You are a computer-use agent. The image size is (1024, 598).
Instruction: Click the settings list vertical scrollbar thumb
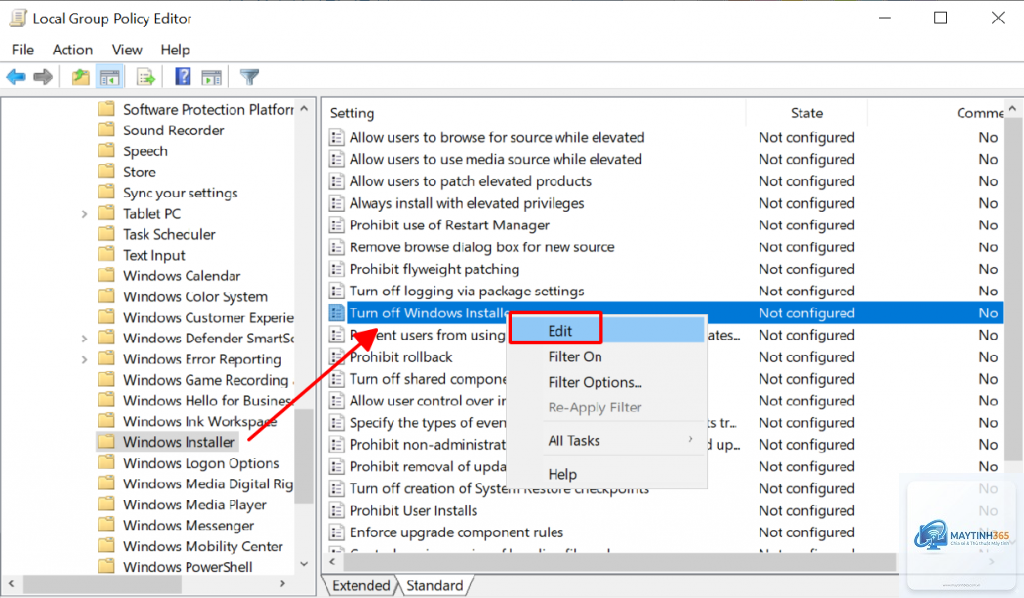tap(1012, 291)
